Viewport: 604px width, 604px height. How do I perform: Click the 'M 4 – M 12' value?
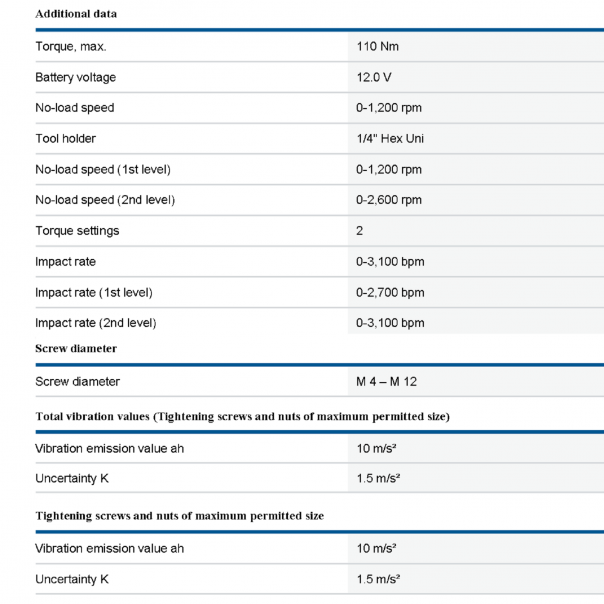click(387, 382)
